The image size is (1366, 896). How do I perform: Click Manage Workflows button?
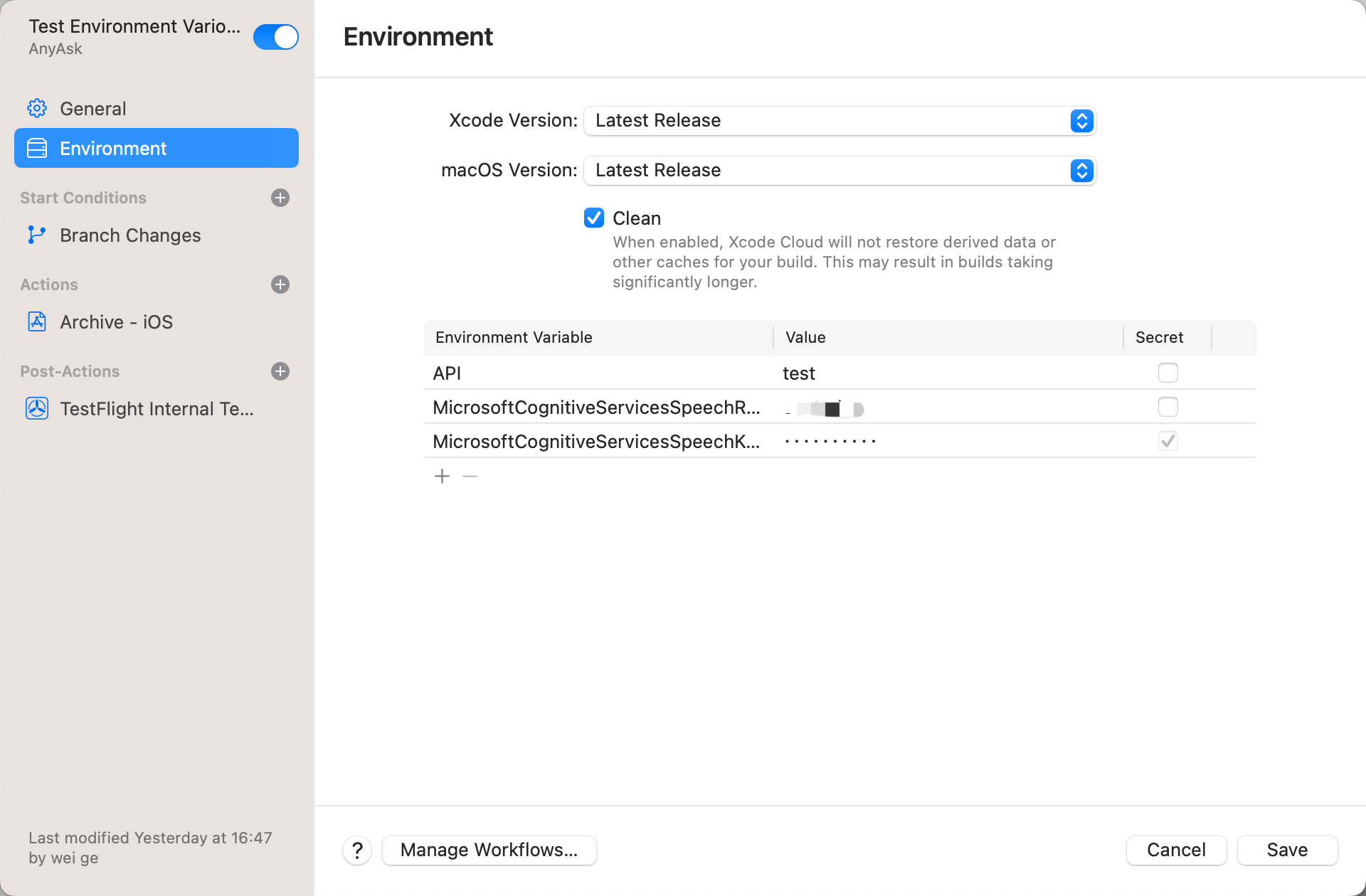click(x=489, y=850)
